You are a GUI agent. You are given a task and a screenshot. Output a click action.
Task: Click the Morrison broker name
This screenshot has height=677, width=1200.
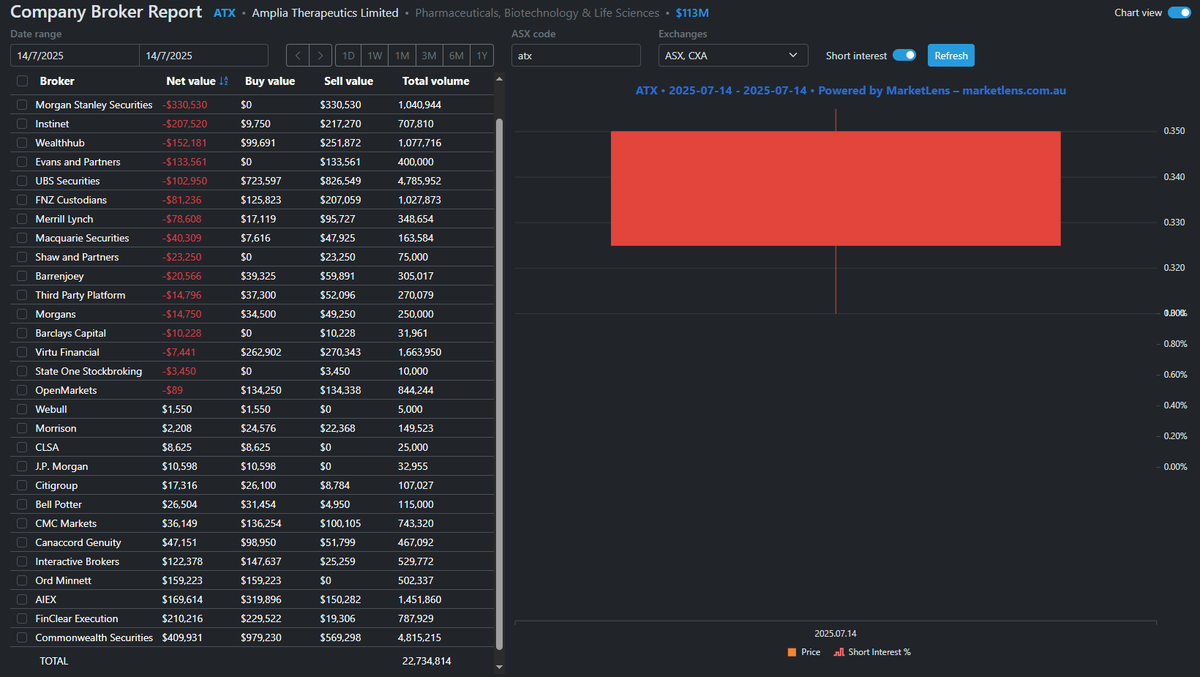point(56,428)
